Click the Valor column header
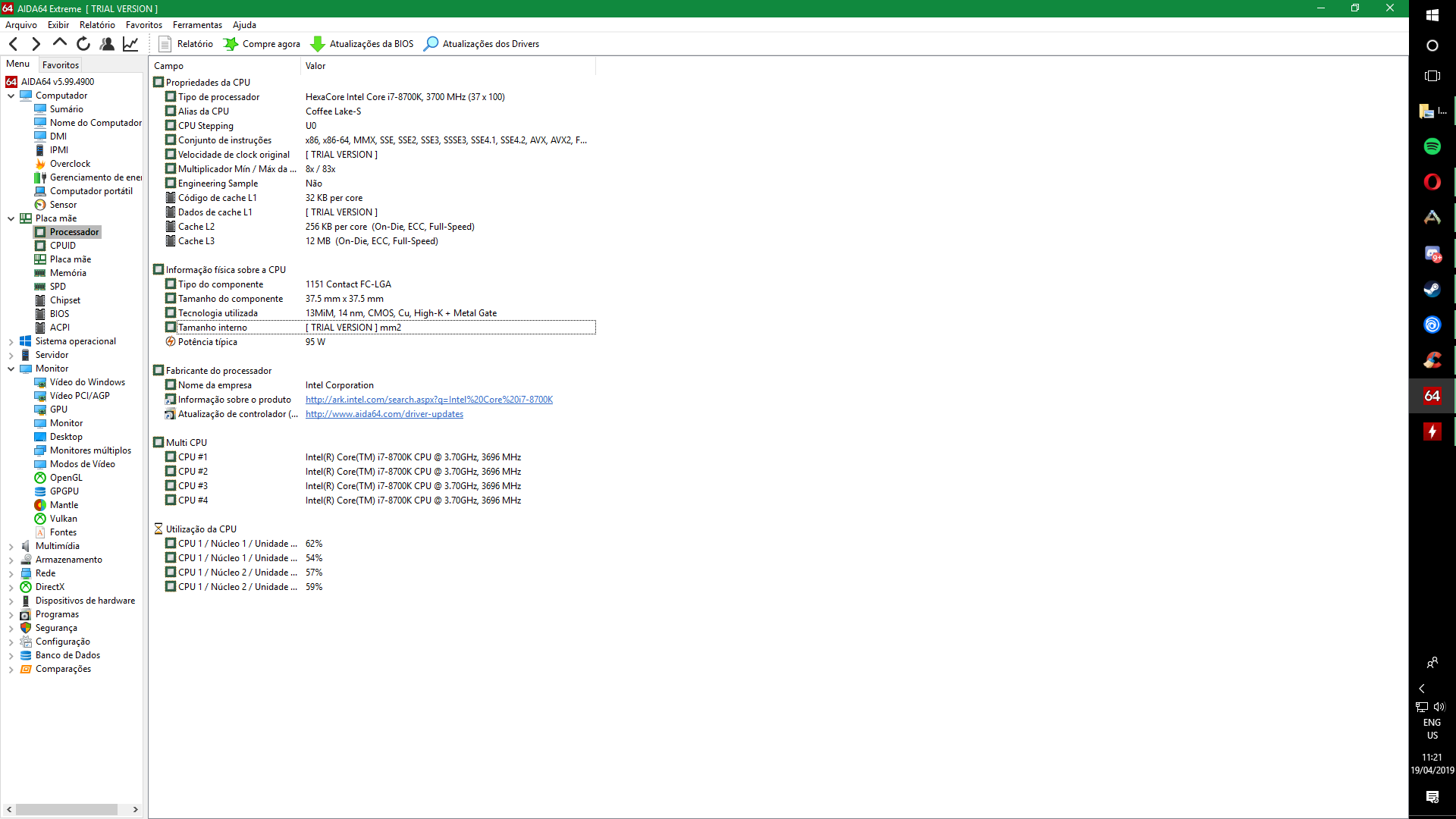This screenshot has height=819, width=1456. 448,66
